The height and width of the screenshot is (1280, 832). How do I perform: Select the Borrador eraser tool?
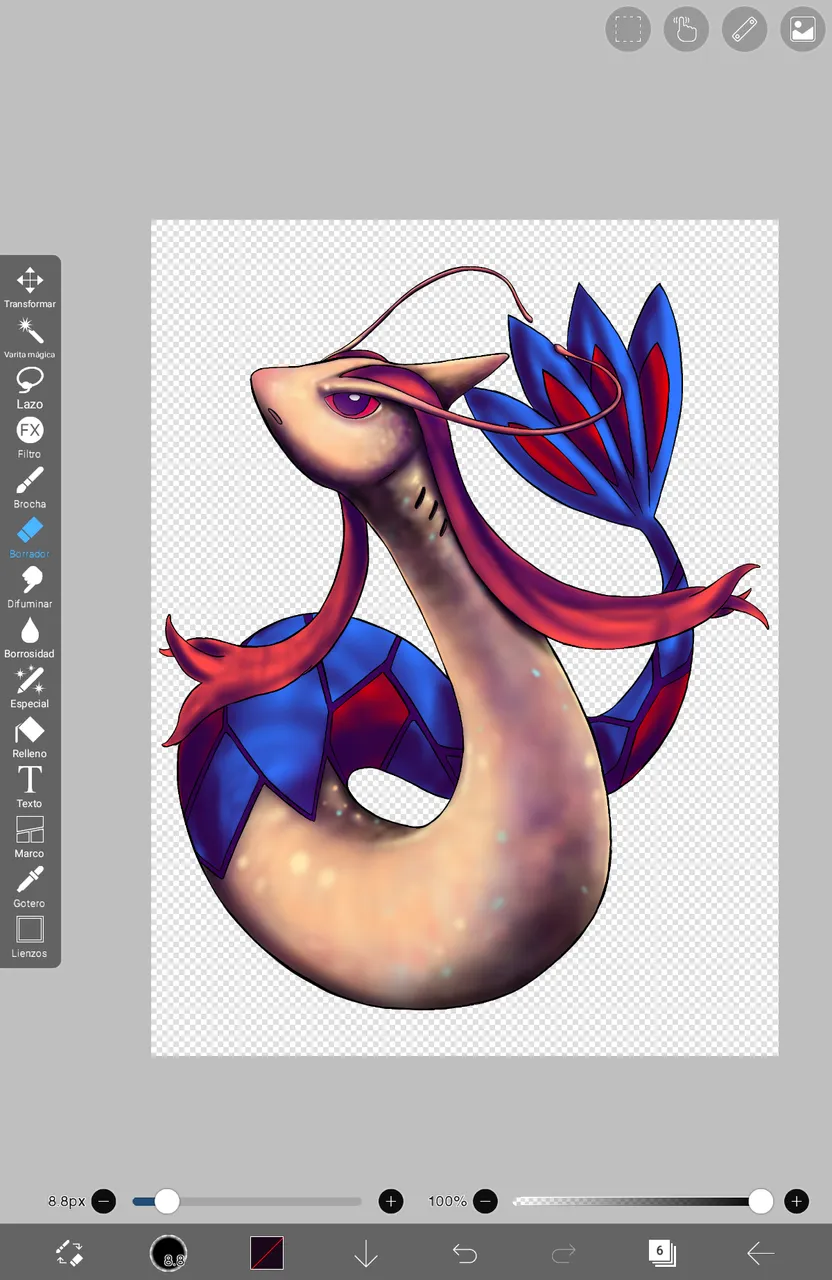[29, 537]
